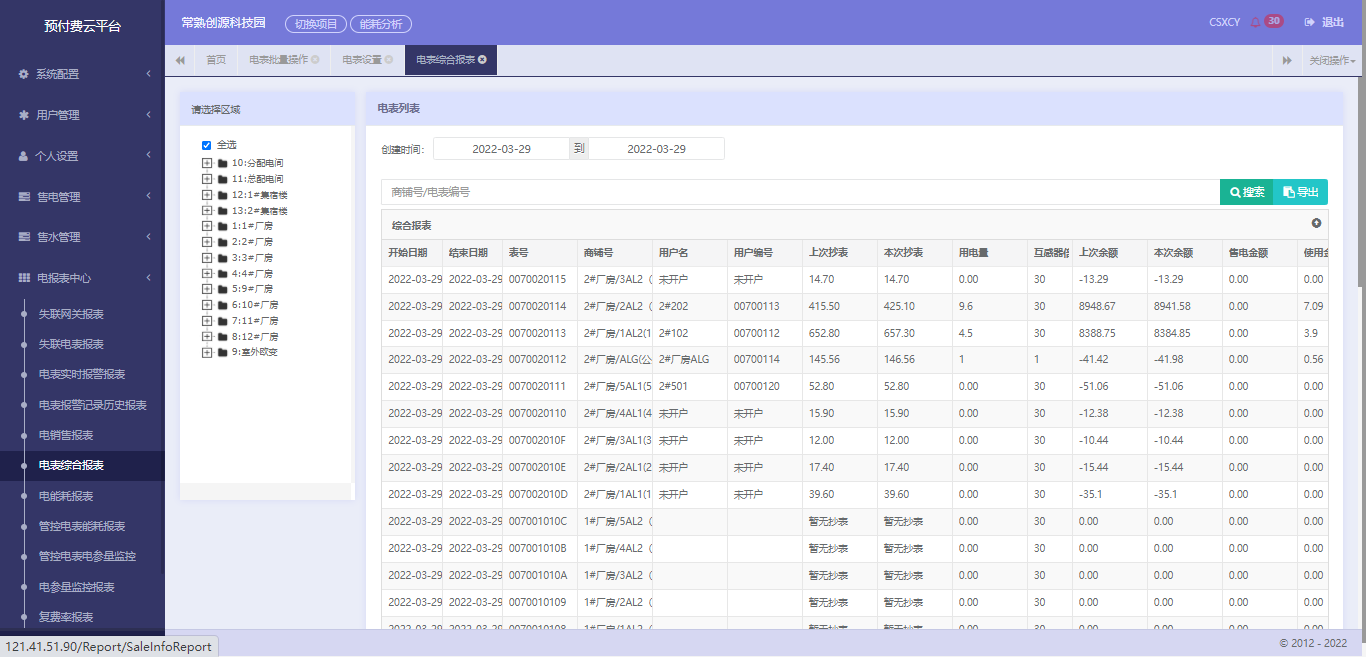Click folder icon of 13:2#集宿楼
Image resolution: width=1366 pixels, height=657 pixels.
click(x=222, y=211)
